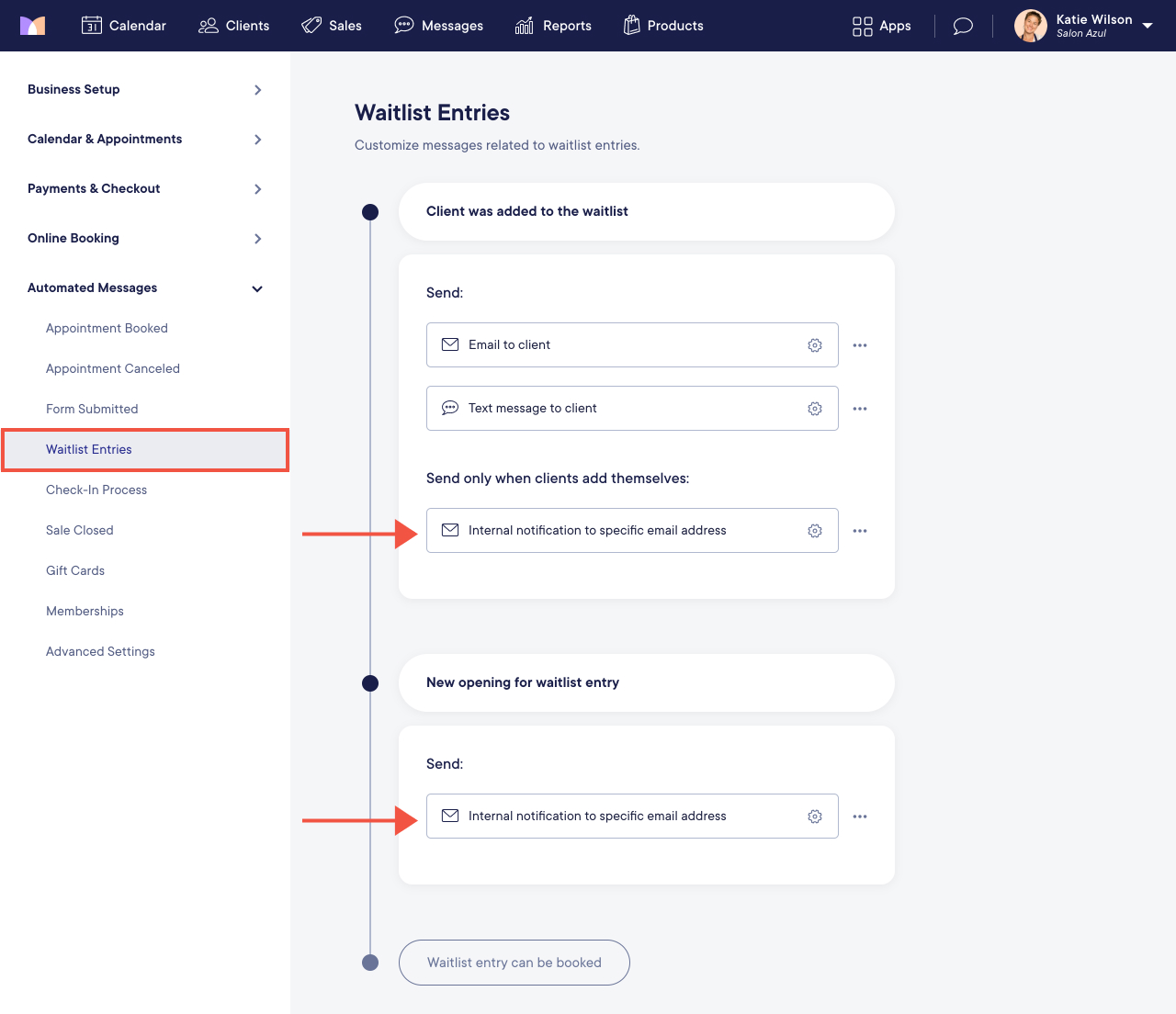
Task: Click the Mangomint logo icon
Action: coord(33,25)
